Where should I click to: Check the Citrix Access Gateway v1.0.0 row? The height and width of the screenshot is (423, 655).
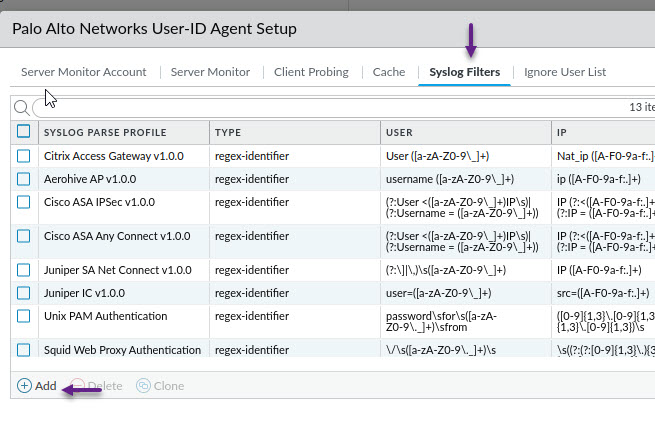coord(24,156)
